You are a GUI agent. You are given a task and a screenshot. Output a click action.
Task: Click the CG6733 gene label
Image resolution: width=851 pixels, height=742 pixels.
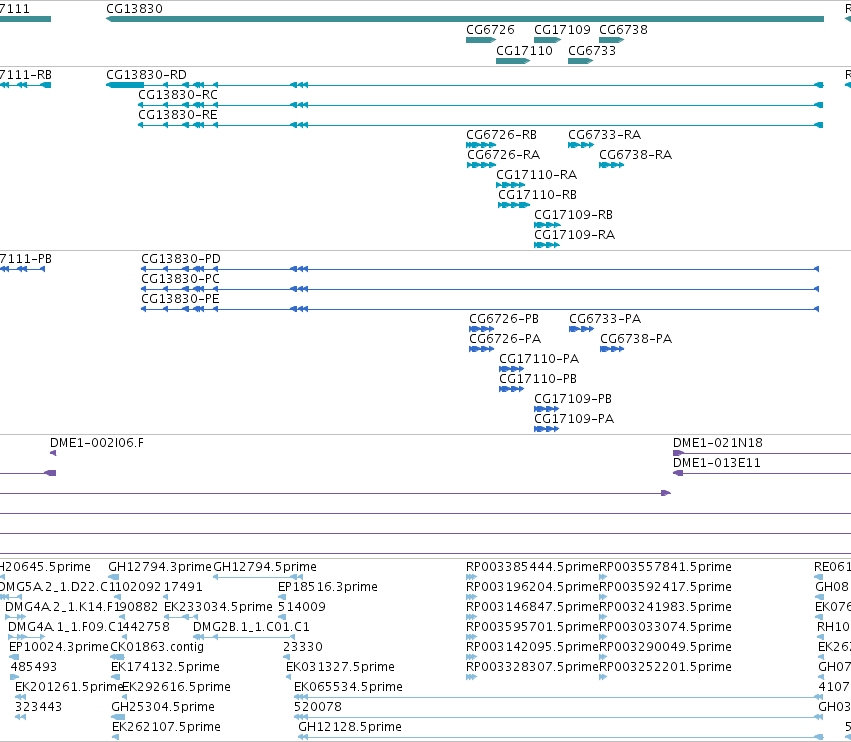tap(592, 50)
